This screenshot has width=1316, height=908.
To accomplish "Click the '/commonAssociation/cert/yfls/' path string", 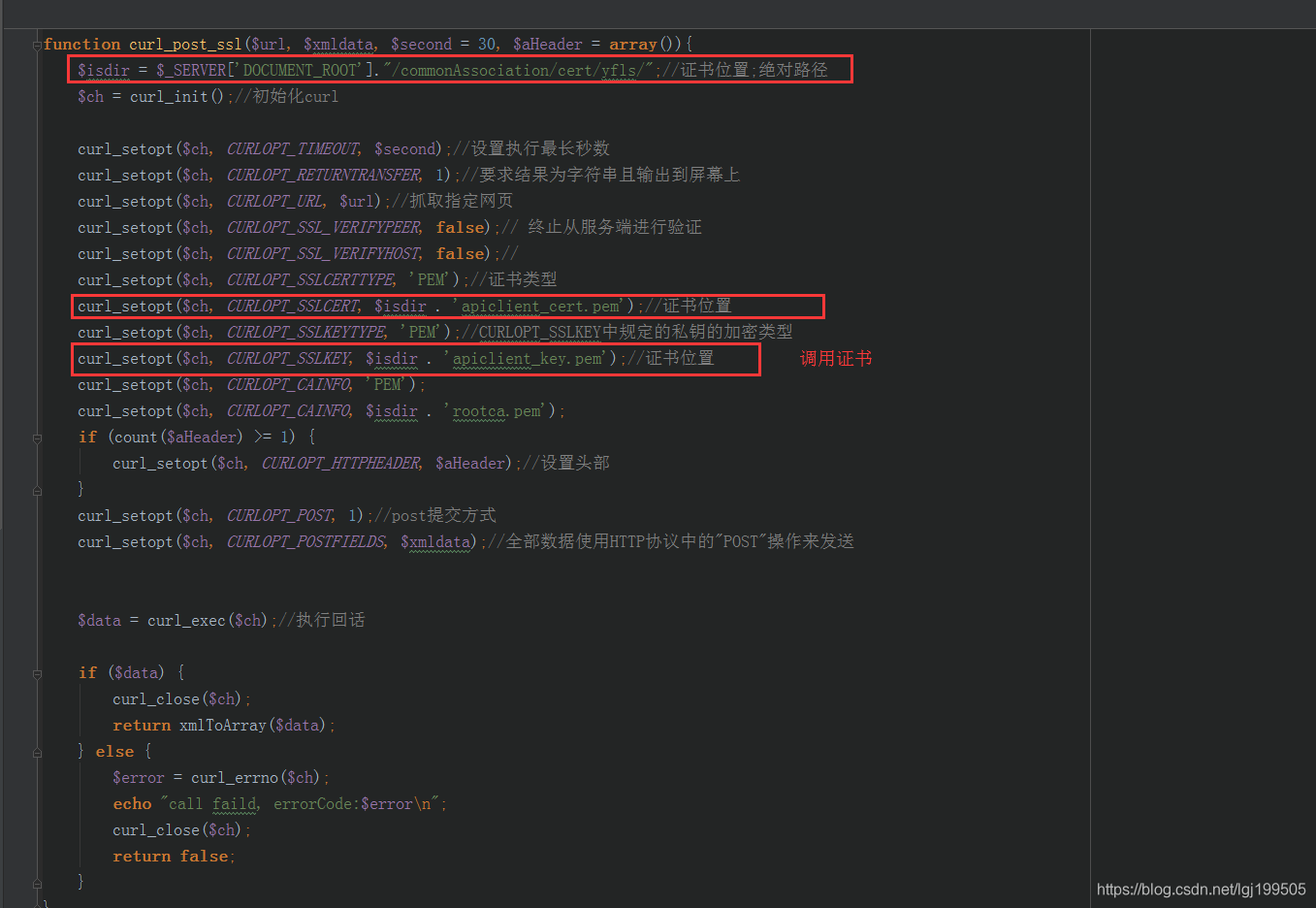I will (519, 71).
